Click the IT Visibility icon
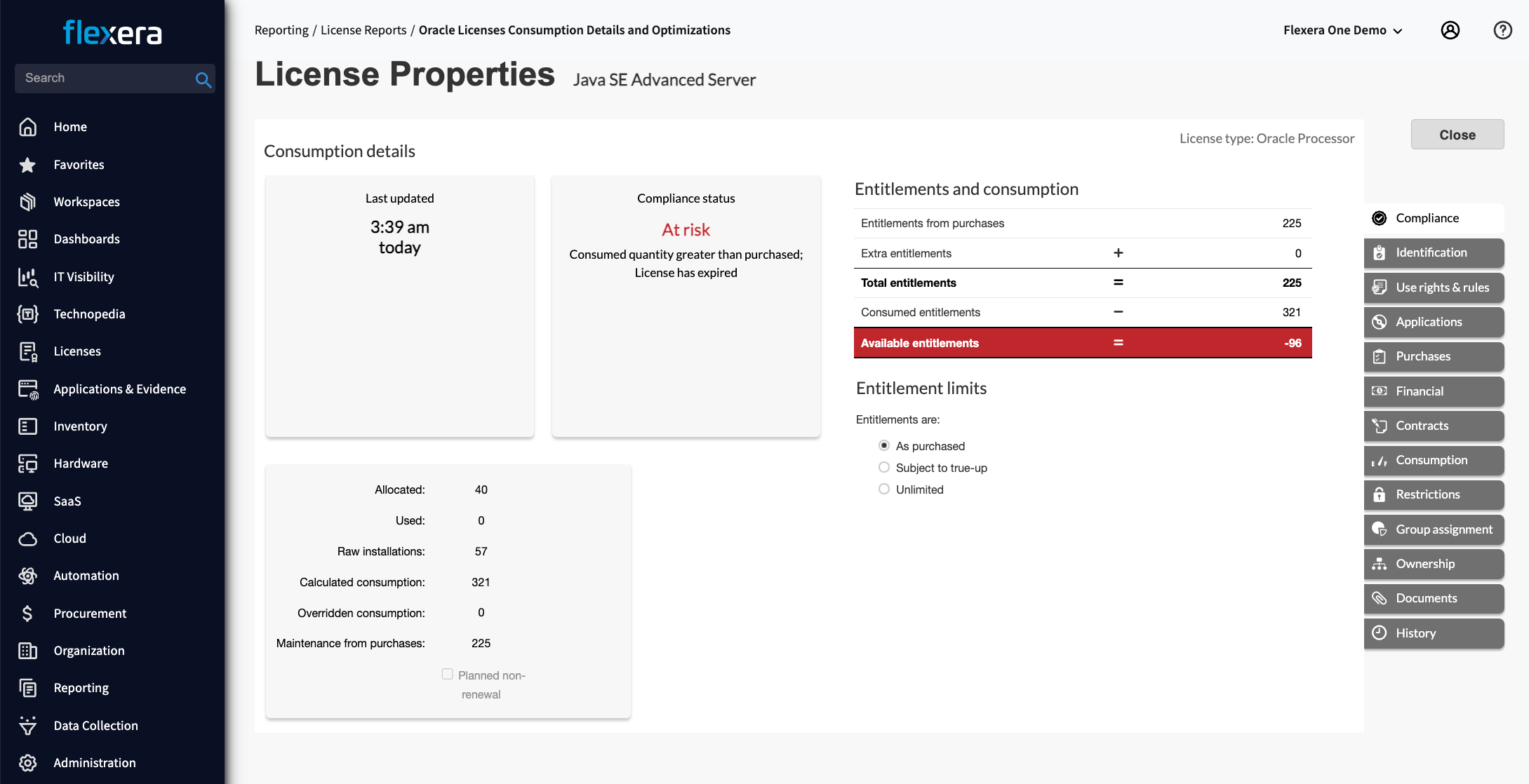Viewport: 1529px width, 784px height. click(28, 276)
